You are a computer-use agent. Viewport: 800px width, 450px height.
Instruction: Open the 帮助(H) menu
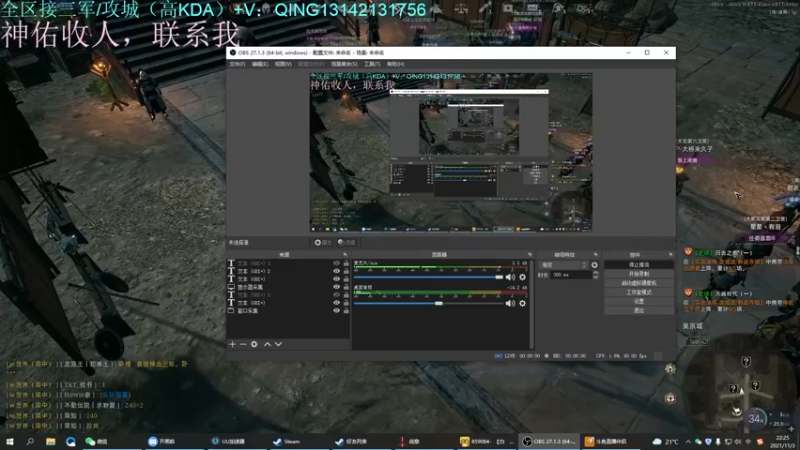tap(395, 64)
